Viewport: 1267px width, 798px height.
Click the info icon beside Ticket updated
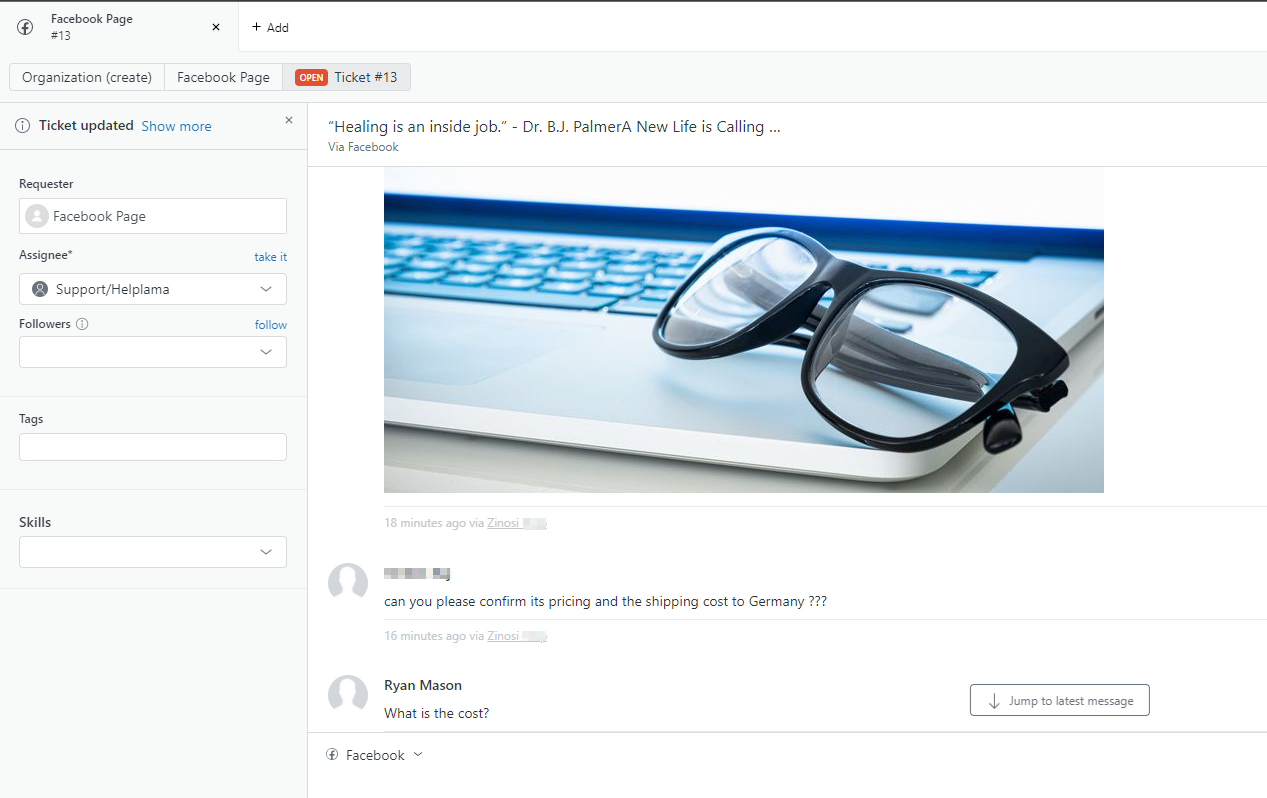[x=22, y=126]
